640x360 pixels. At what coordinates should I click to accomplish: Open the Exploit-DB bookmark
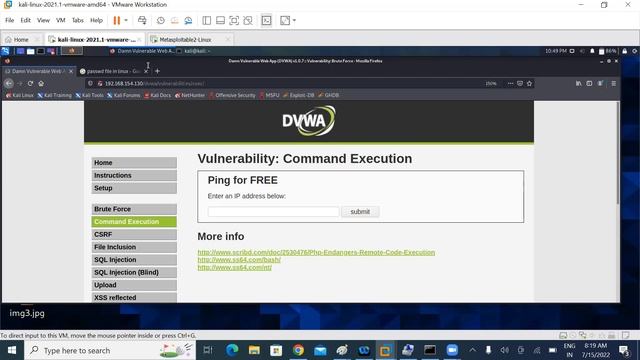(x=299, y=95)
